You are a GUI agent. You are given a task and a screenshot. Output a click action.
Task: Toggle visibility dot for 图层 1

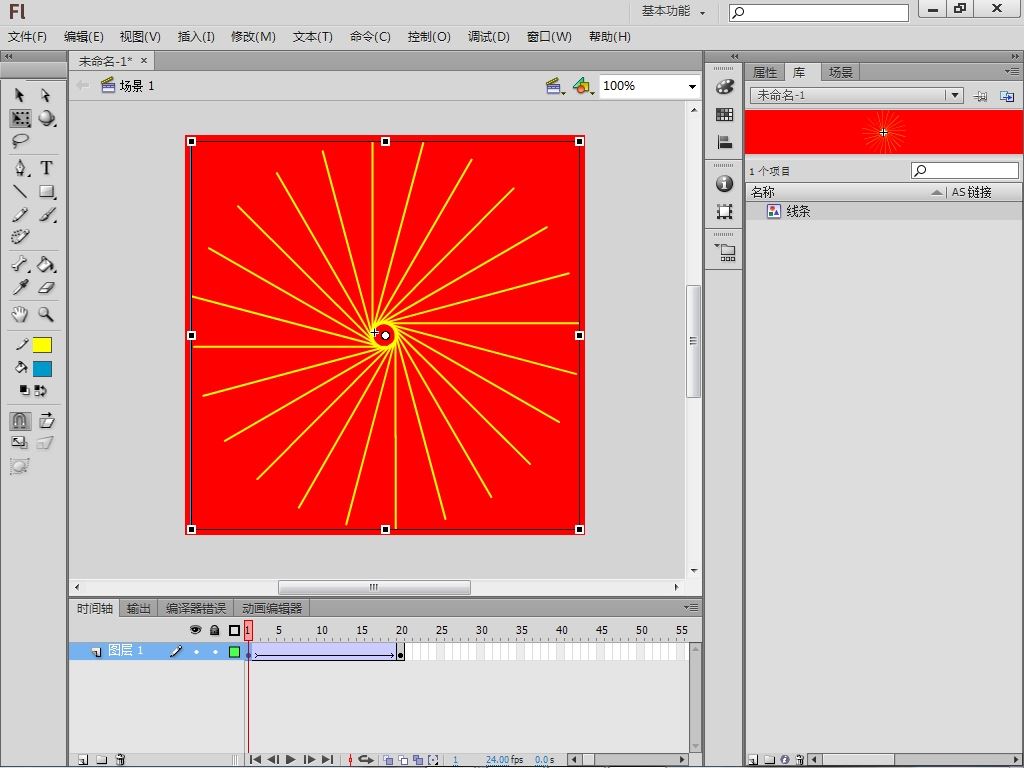coord(196,652)
